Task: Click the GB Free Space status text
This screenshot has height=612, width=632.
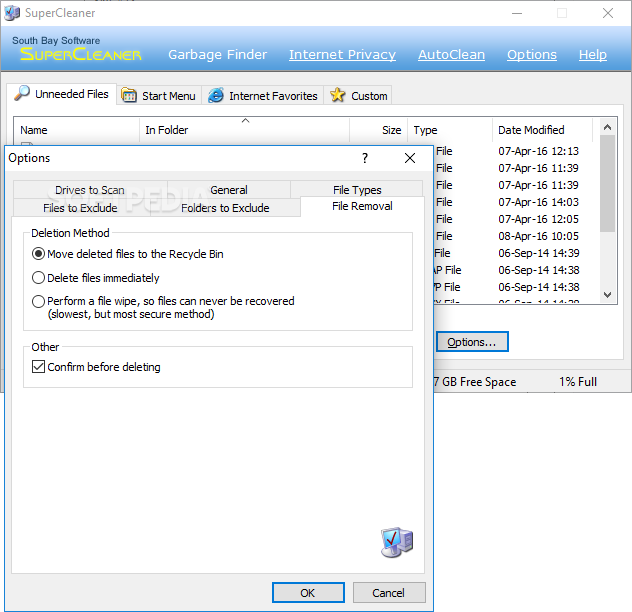Action: [475, 382]
